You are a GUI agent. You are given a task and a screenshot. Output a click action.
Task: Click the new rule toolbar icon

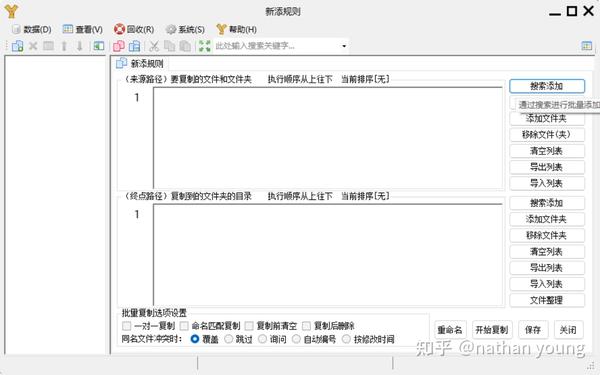[x=17, y=46]
